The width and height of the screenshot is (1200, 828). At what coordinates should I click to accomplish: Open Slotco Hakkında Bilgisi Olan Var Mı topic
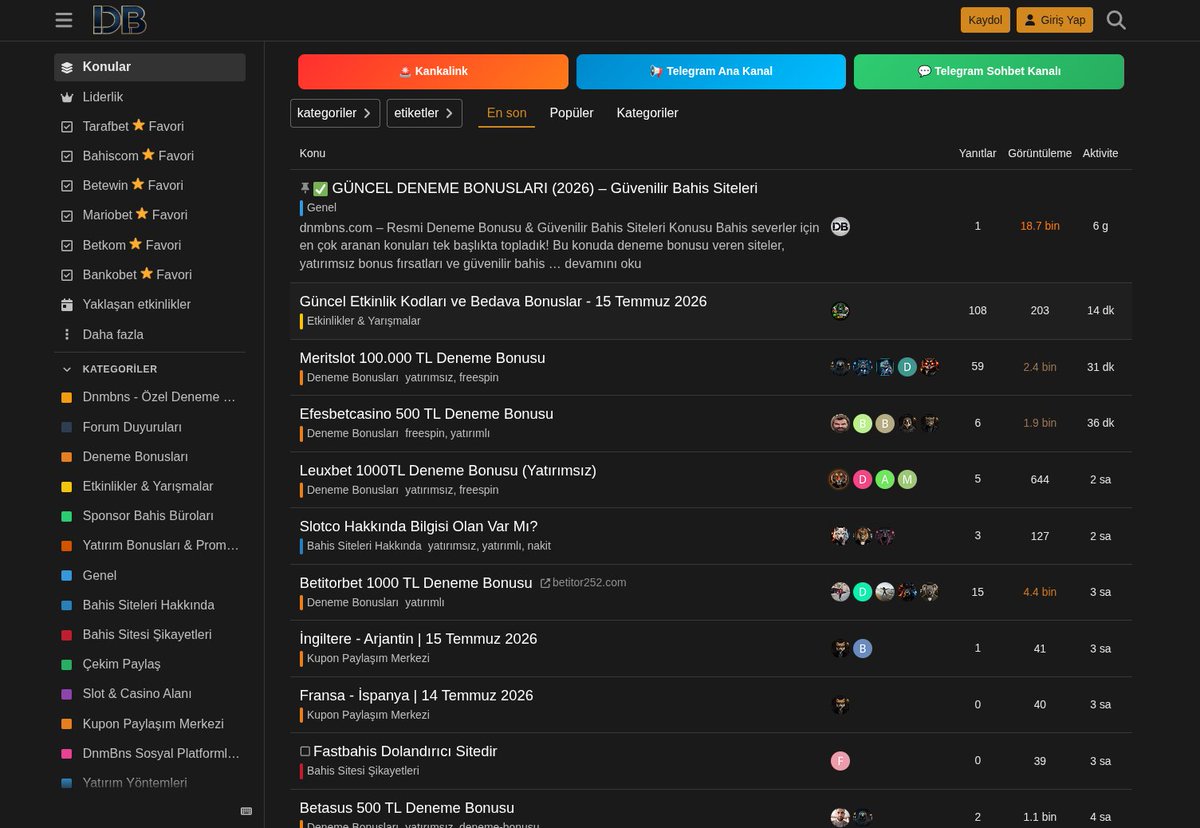pyautogui.click(x=419, y=526)
